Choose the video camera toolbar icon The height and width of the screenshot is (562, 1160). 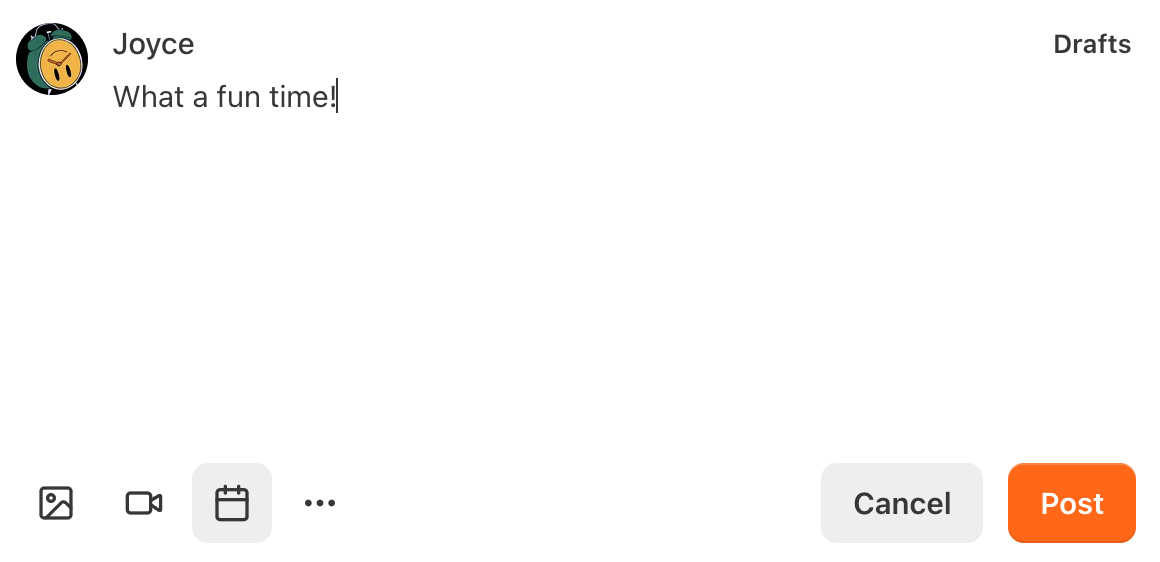click(144, 503)
